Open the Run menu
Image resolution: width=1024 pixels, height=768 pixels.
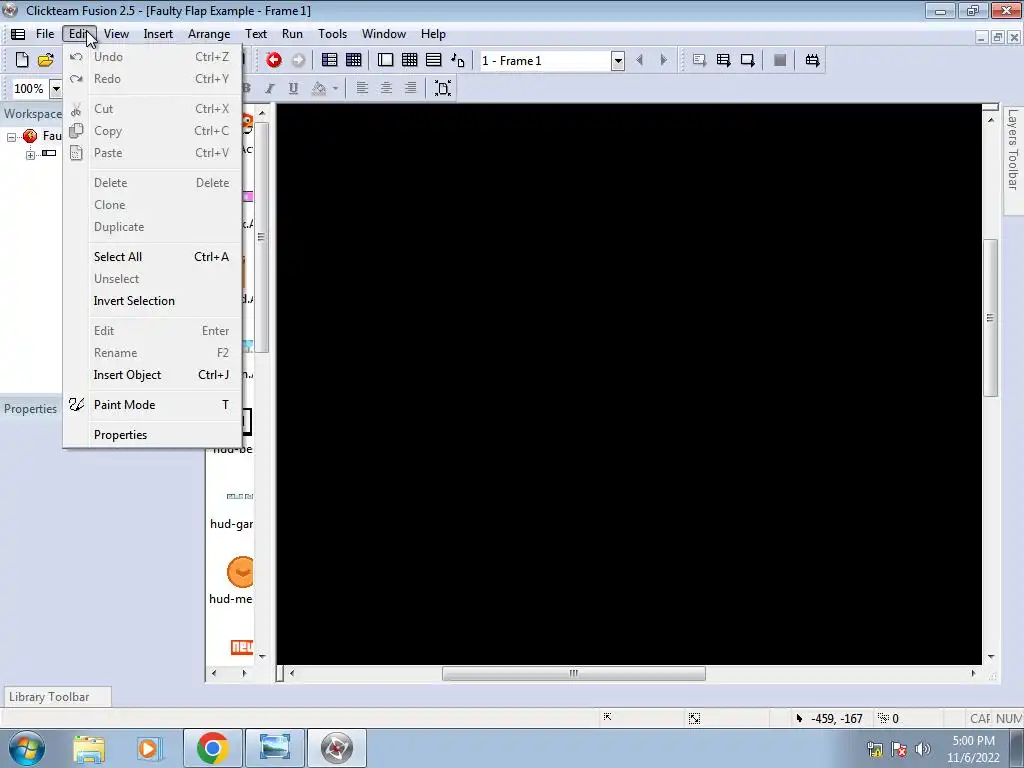[x=292, y=34]
